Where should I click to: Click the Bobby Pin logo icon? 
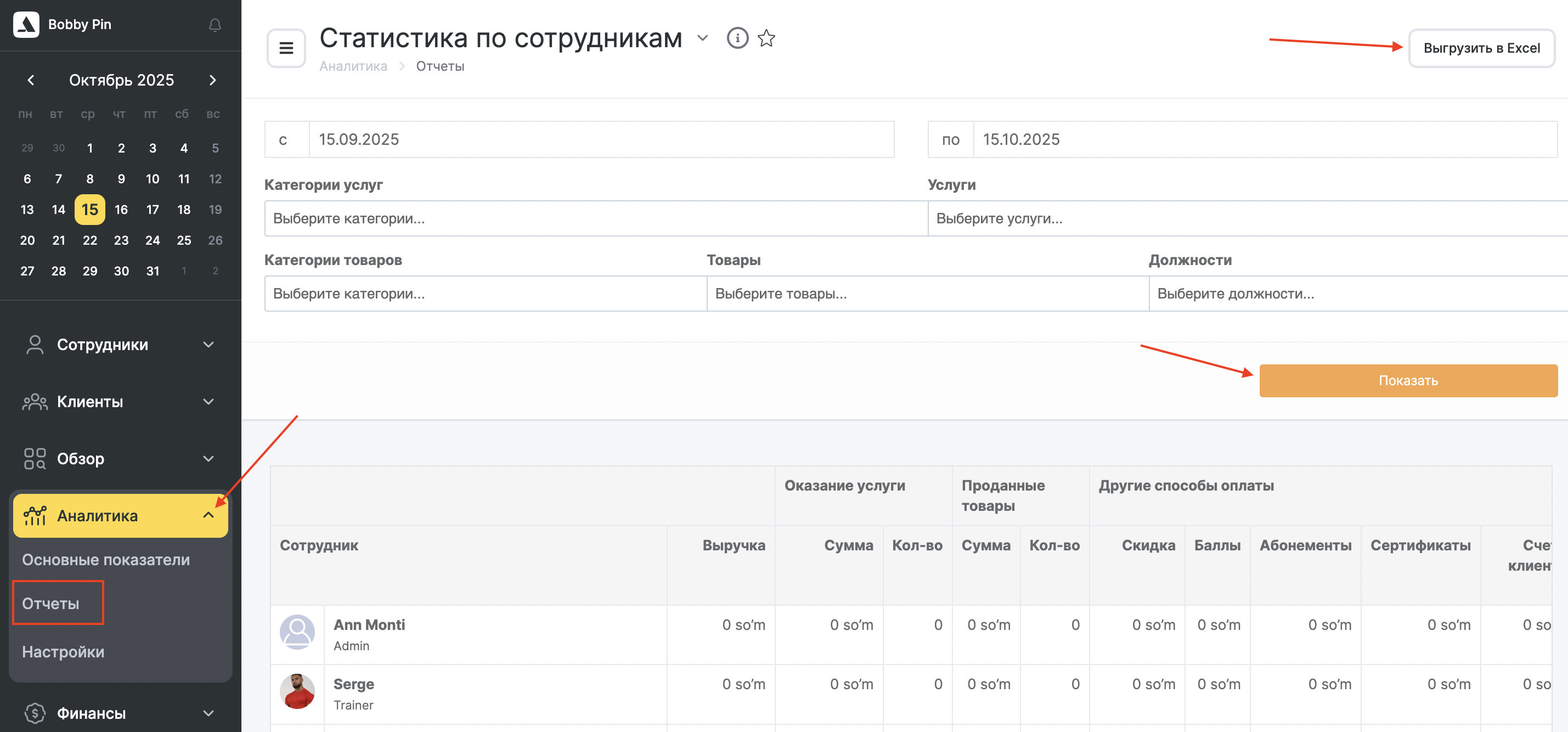pos(26,24)
